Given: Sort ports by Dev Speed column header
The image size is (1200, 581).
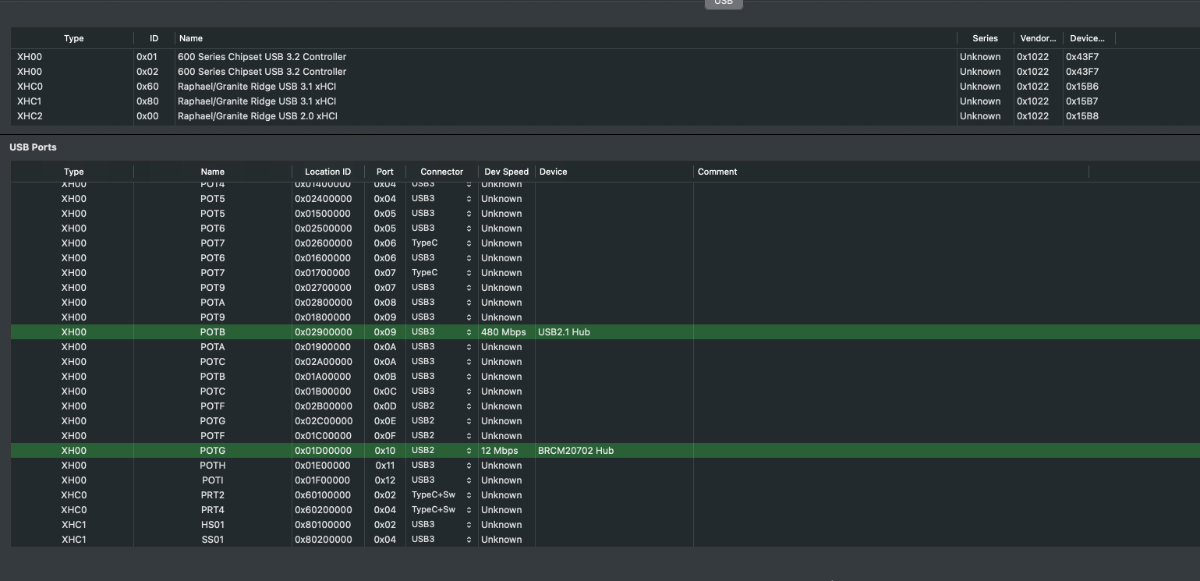Looking at the screenshot, I should click(505, 172).
